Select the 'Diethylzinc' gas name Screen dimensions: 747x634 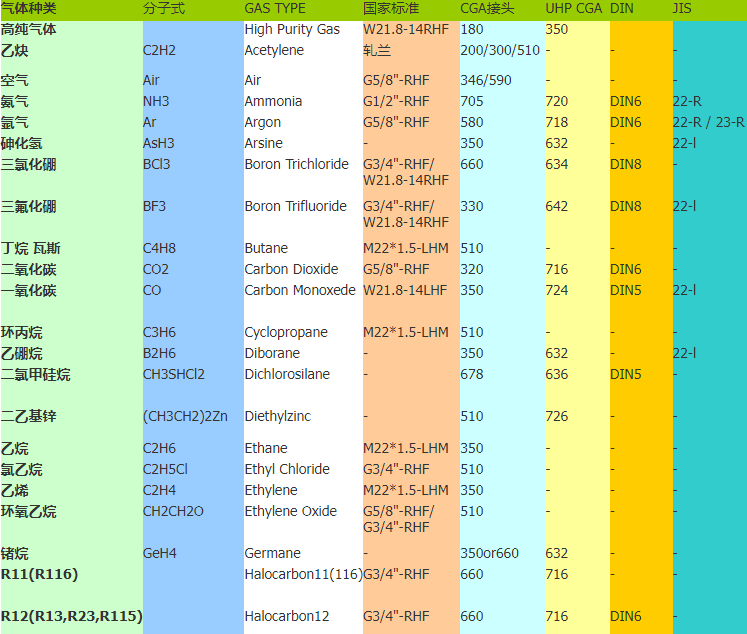277,416
